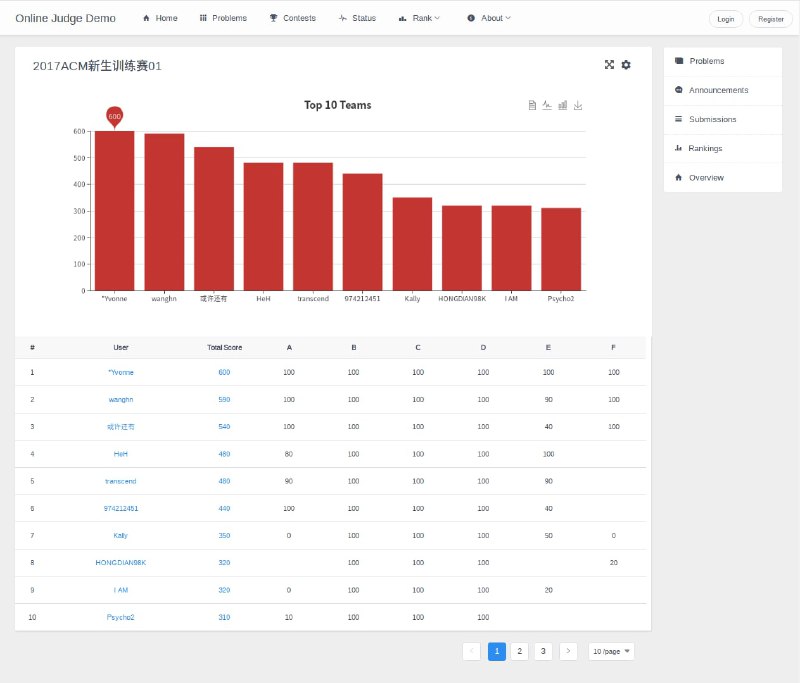Image resolution: width=800 pixels, height=683 pixels.
Task: Click previous page arrow
Action: pos(471,651)
